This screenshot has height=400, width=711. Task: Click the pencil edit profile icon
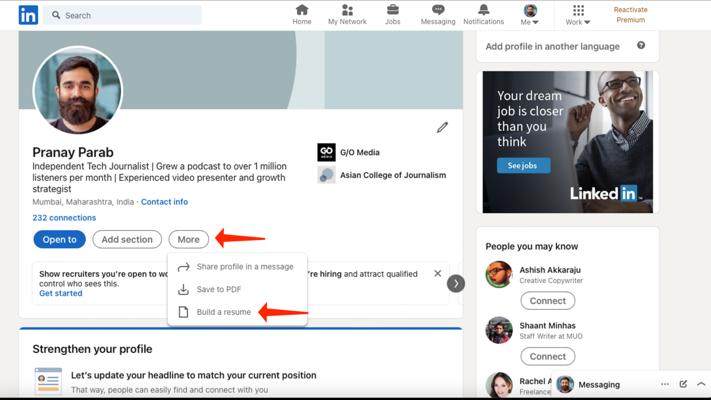(442, 127)
